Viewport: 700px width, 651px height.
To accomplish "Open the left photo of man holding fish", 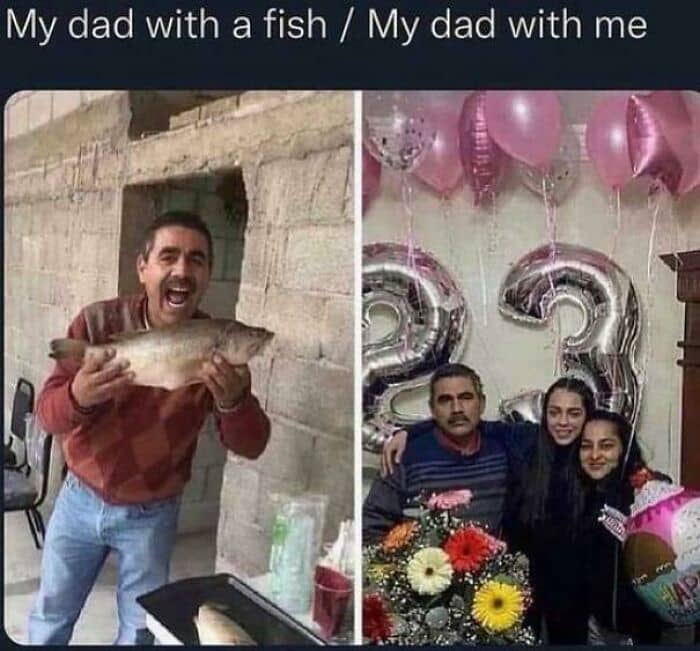I will [x=179, y=368].
